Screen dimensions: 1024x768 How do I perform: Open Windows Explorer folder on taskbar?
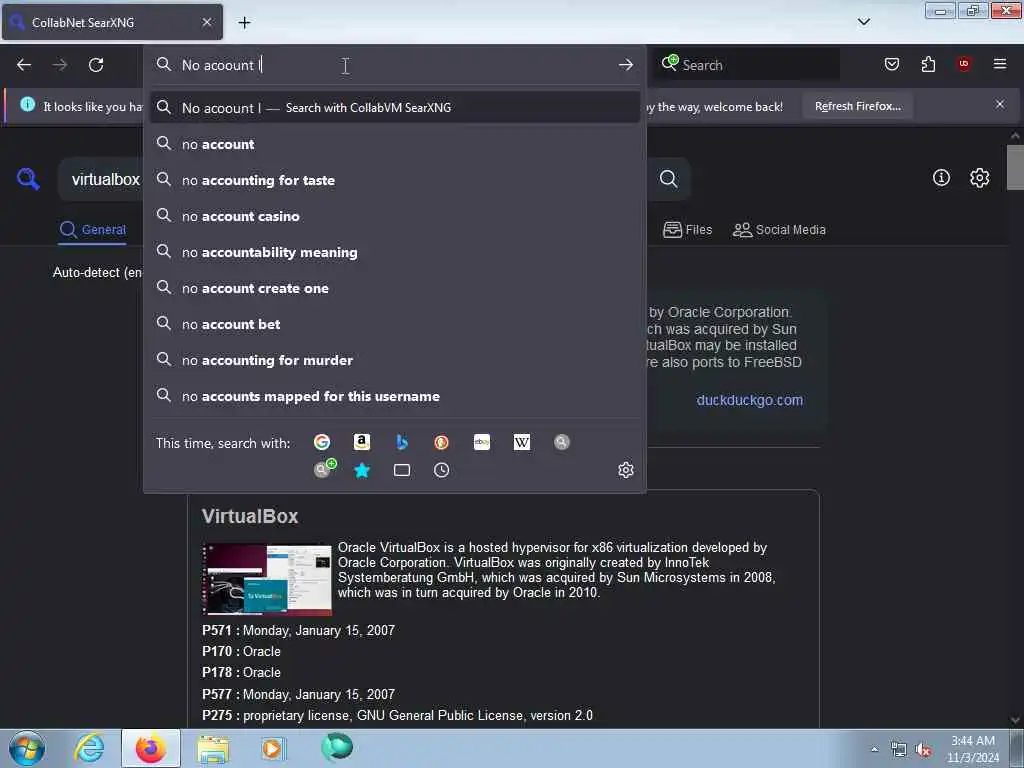coord(213,749)
